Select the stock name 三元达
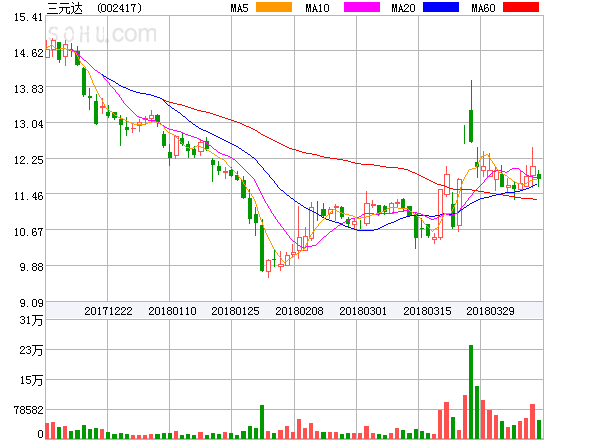600x440 pixels. [65, 8]
